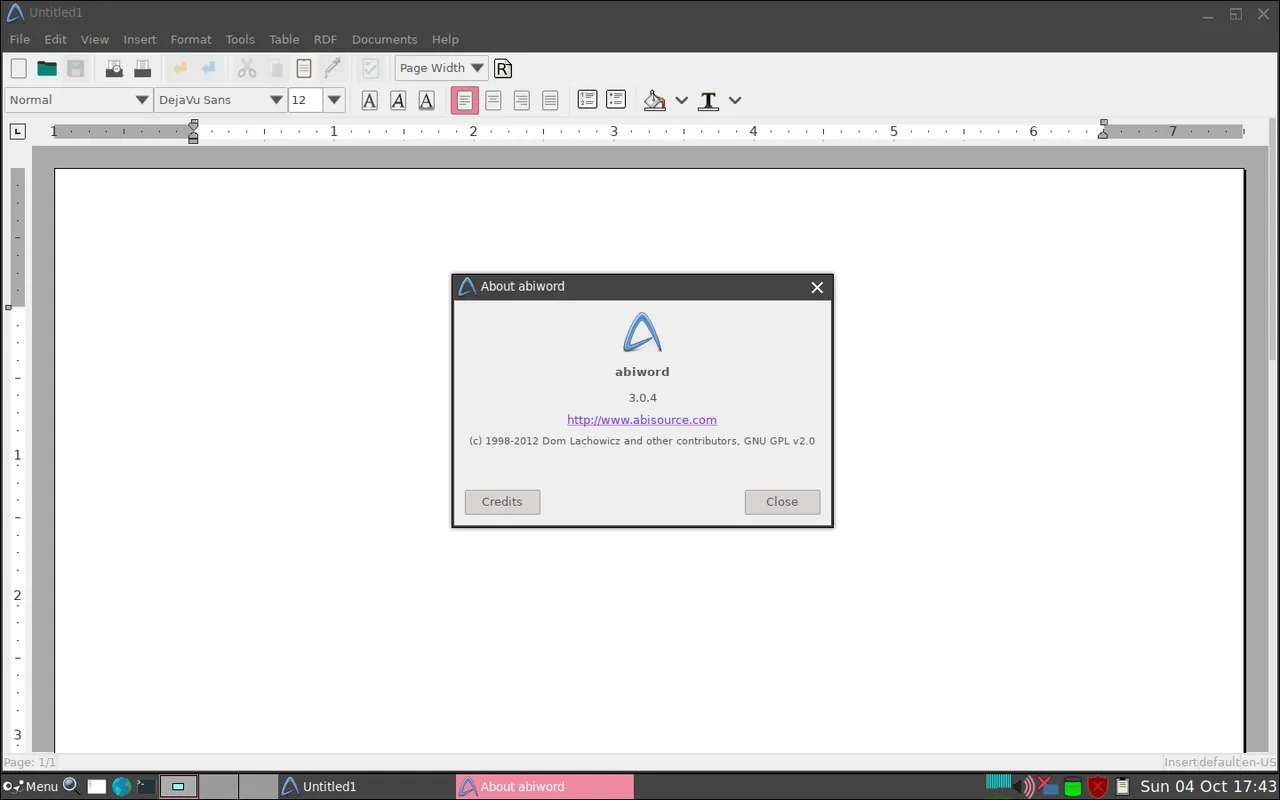Toggle Underline formatting button

(x=427, y=100)
